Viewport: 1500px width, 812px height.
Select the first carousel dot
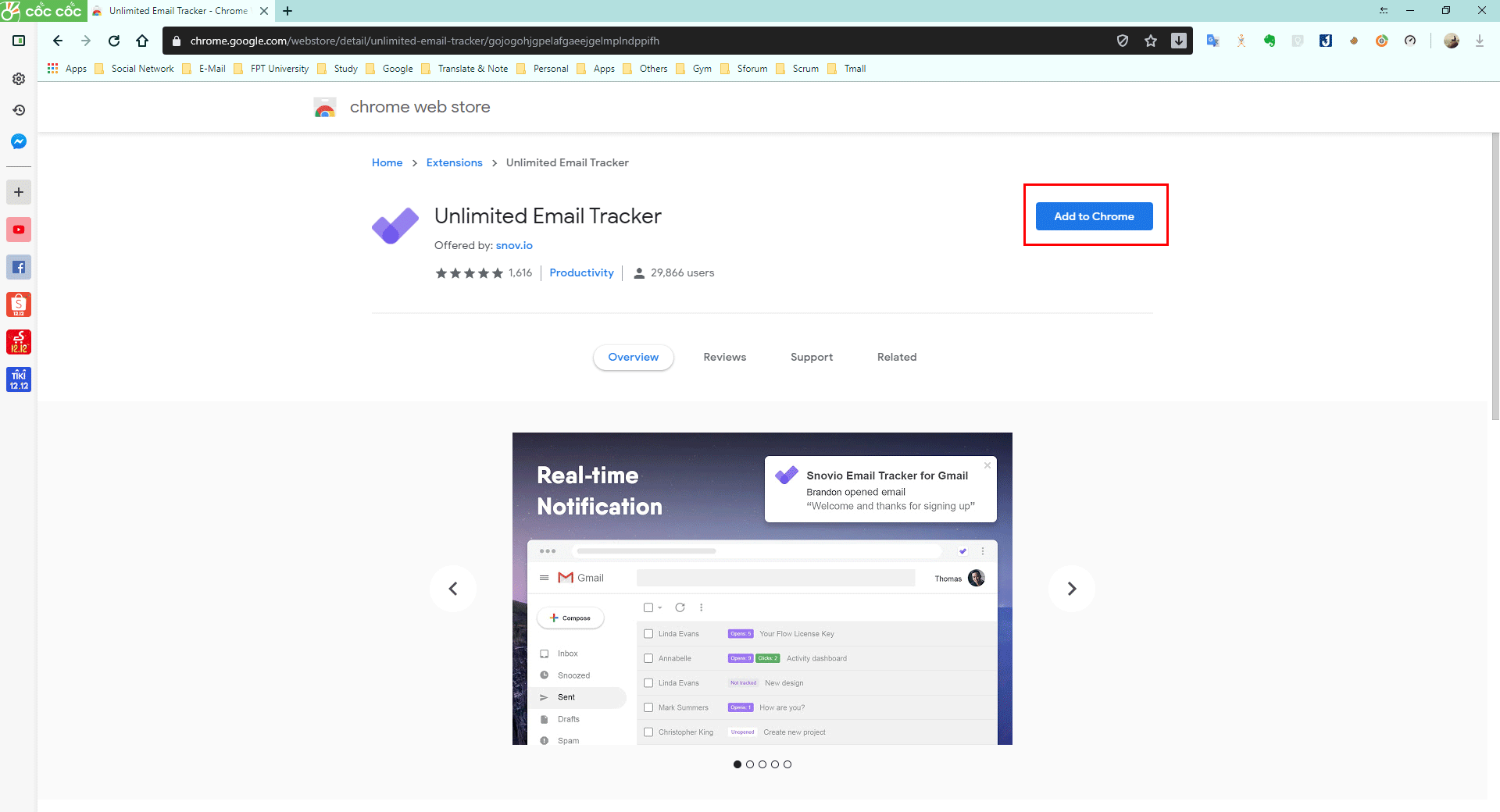(x=737, y=764)
